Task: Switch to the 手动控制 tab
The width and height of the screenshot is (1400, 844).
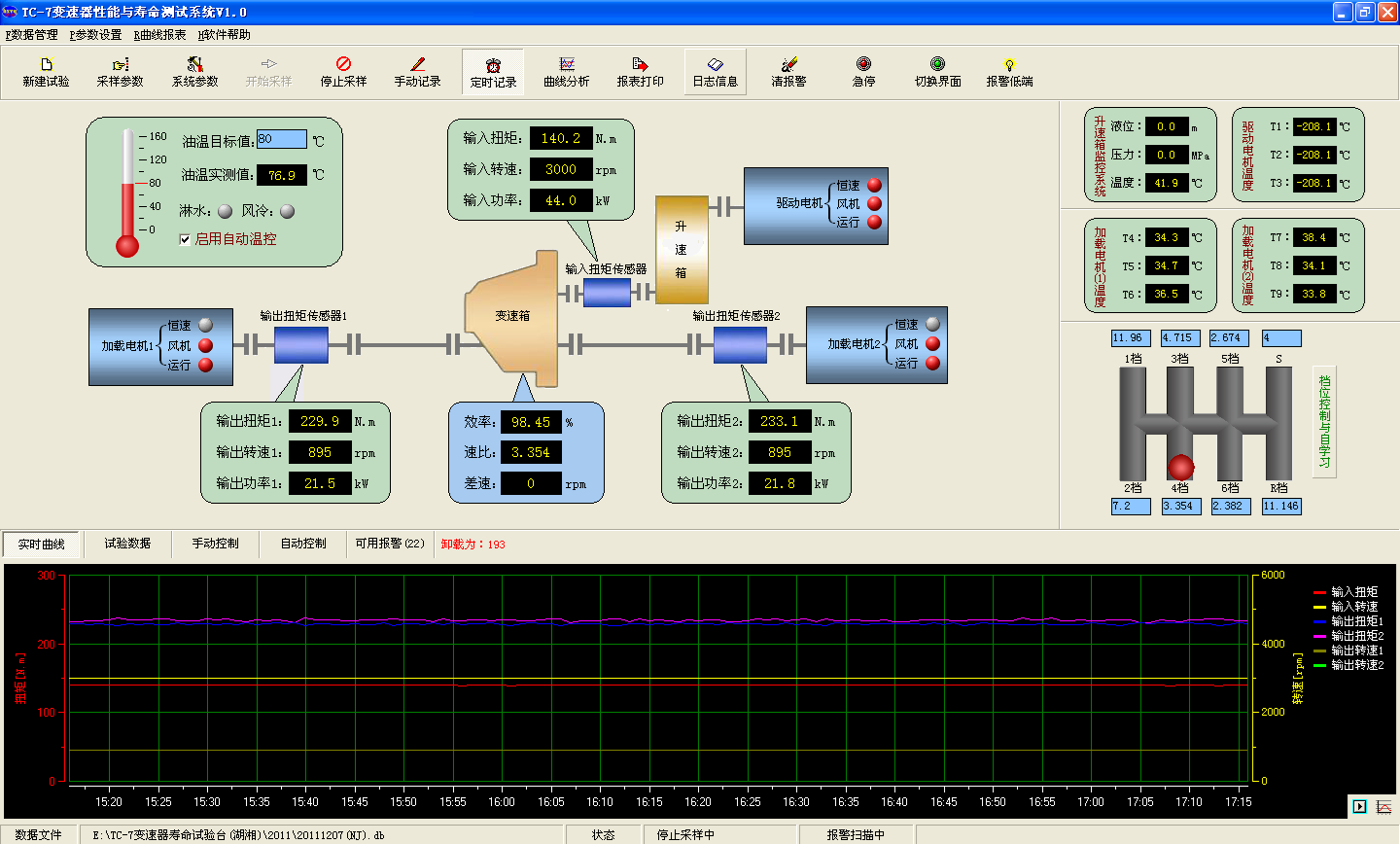Action: click(215, 544)
